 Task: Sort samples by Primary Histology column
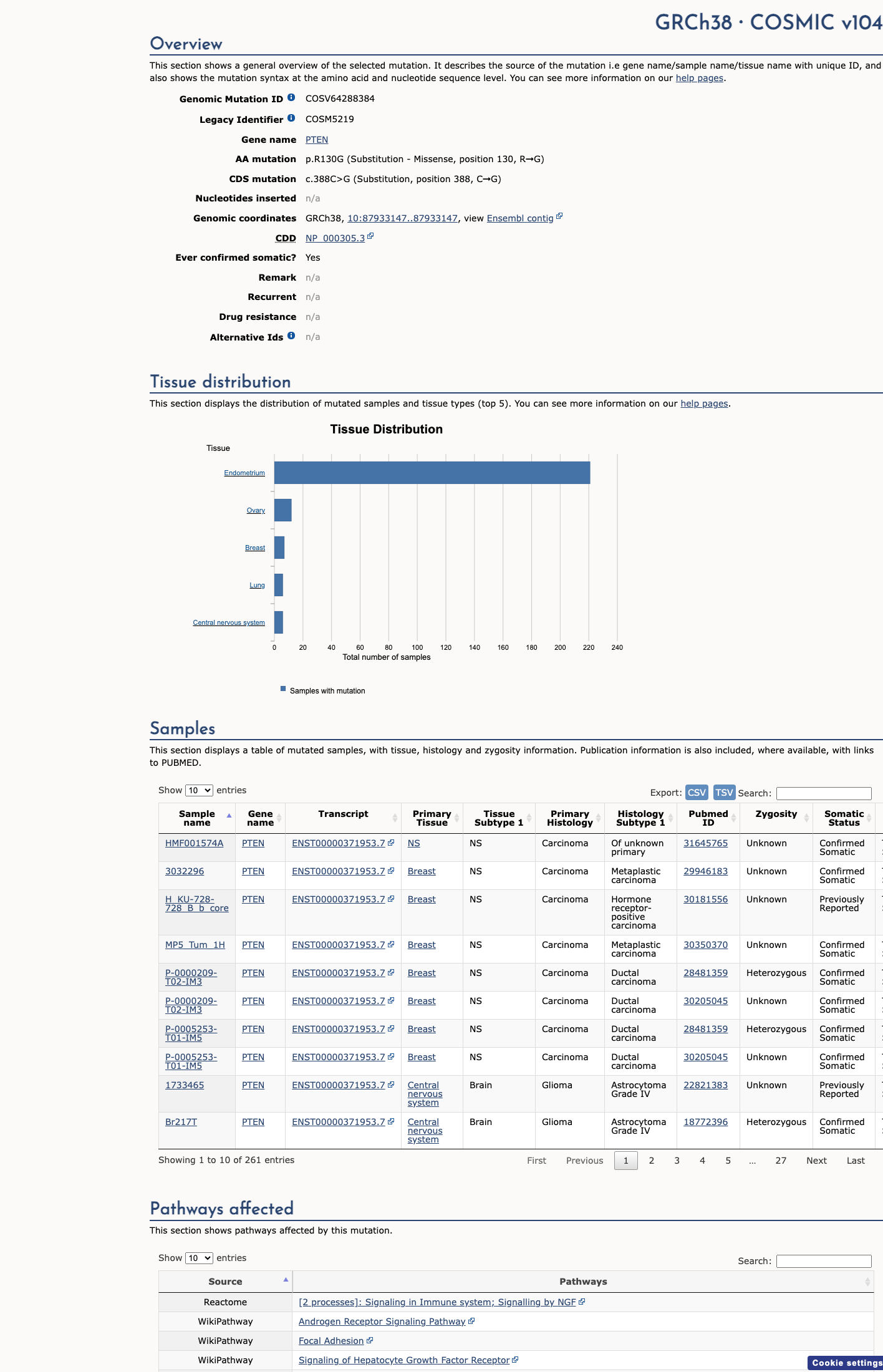tap(570, 818)
